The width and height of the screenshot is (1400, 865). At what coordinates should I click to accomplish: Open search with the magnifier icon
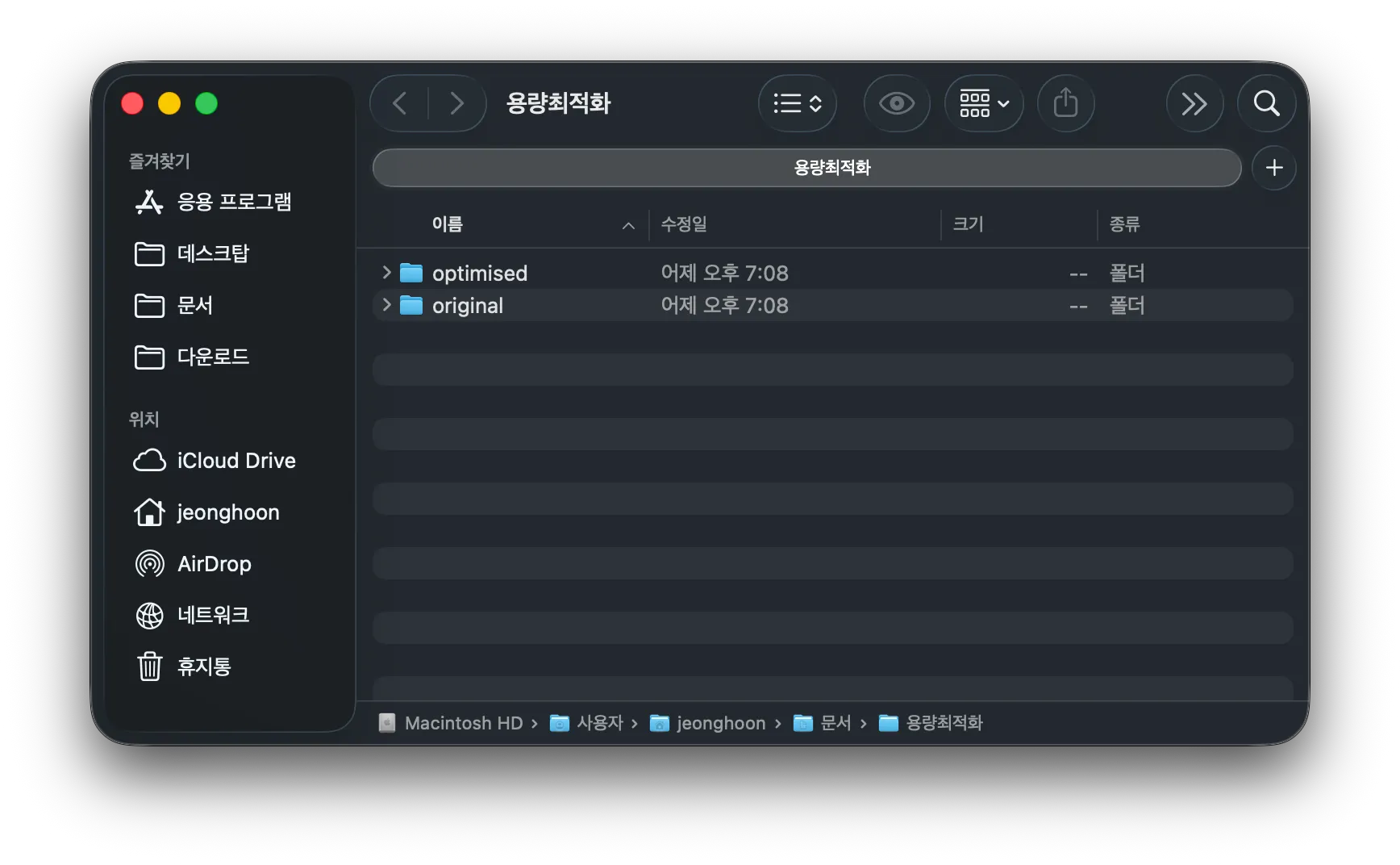point(1266,103)
